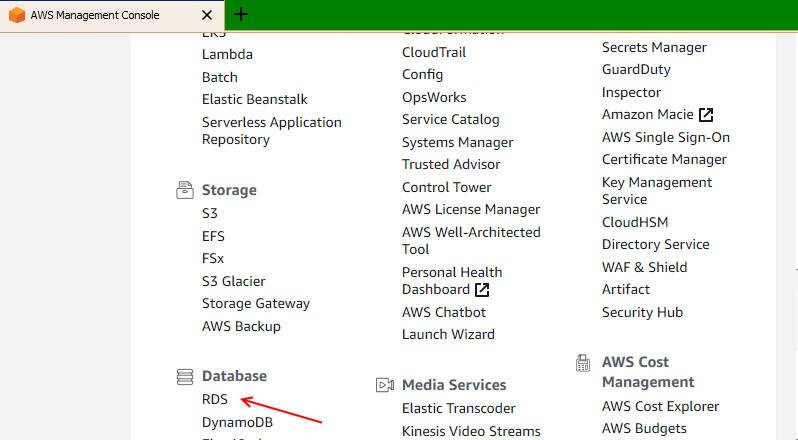Click Amazon Macie external link icon
Viewport: 798px width, 440px height.
(x=706, y=115)
